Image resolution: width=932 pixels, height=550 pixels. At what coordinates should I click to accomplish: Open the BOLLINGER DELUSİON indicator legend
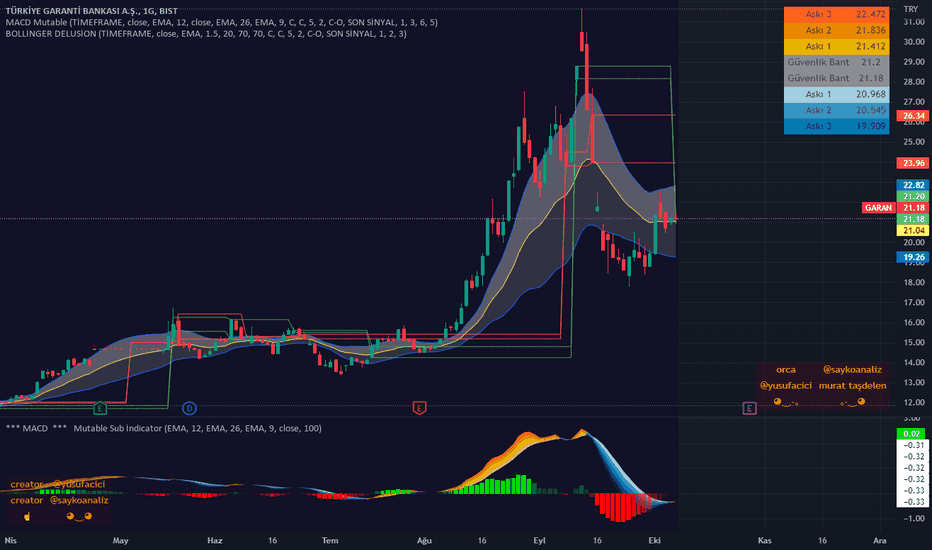pos(206,33)
